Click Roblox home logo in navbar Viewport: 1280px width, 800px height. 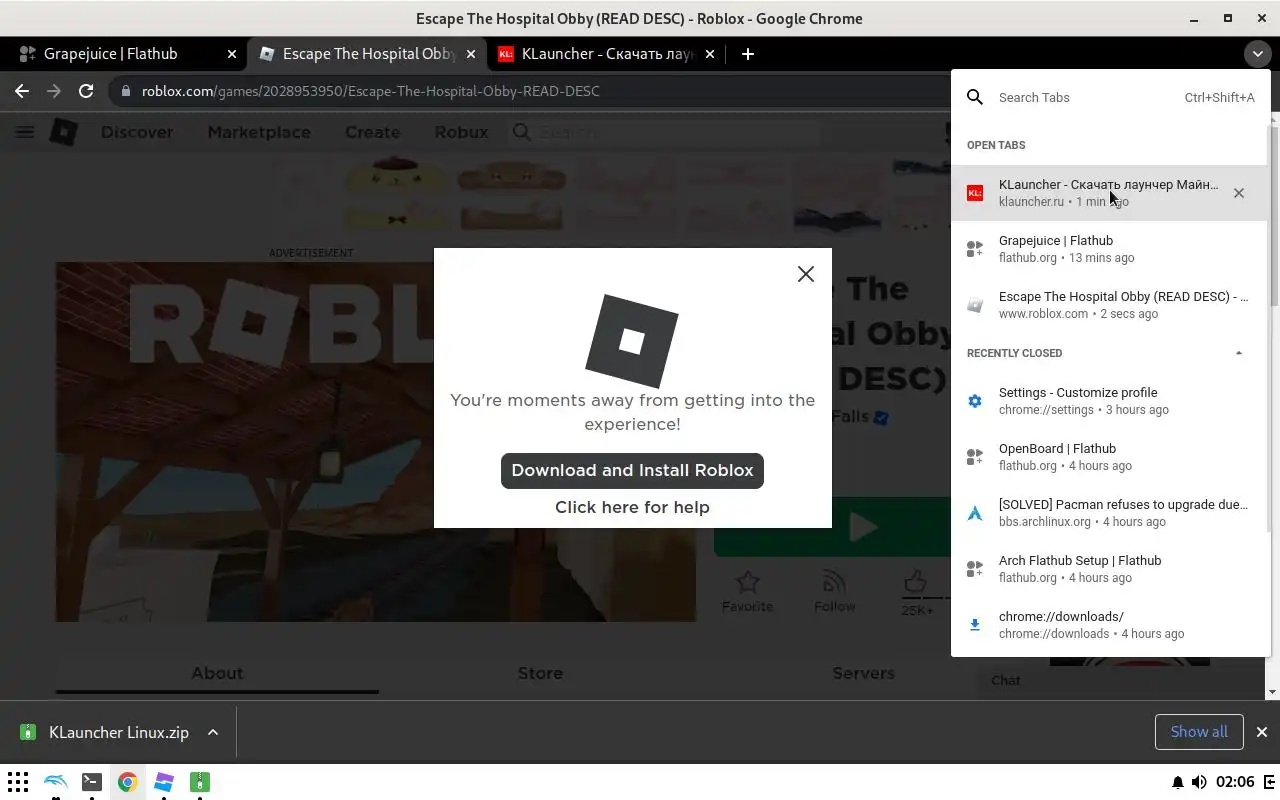64,132
